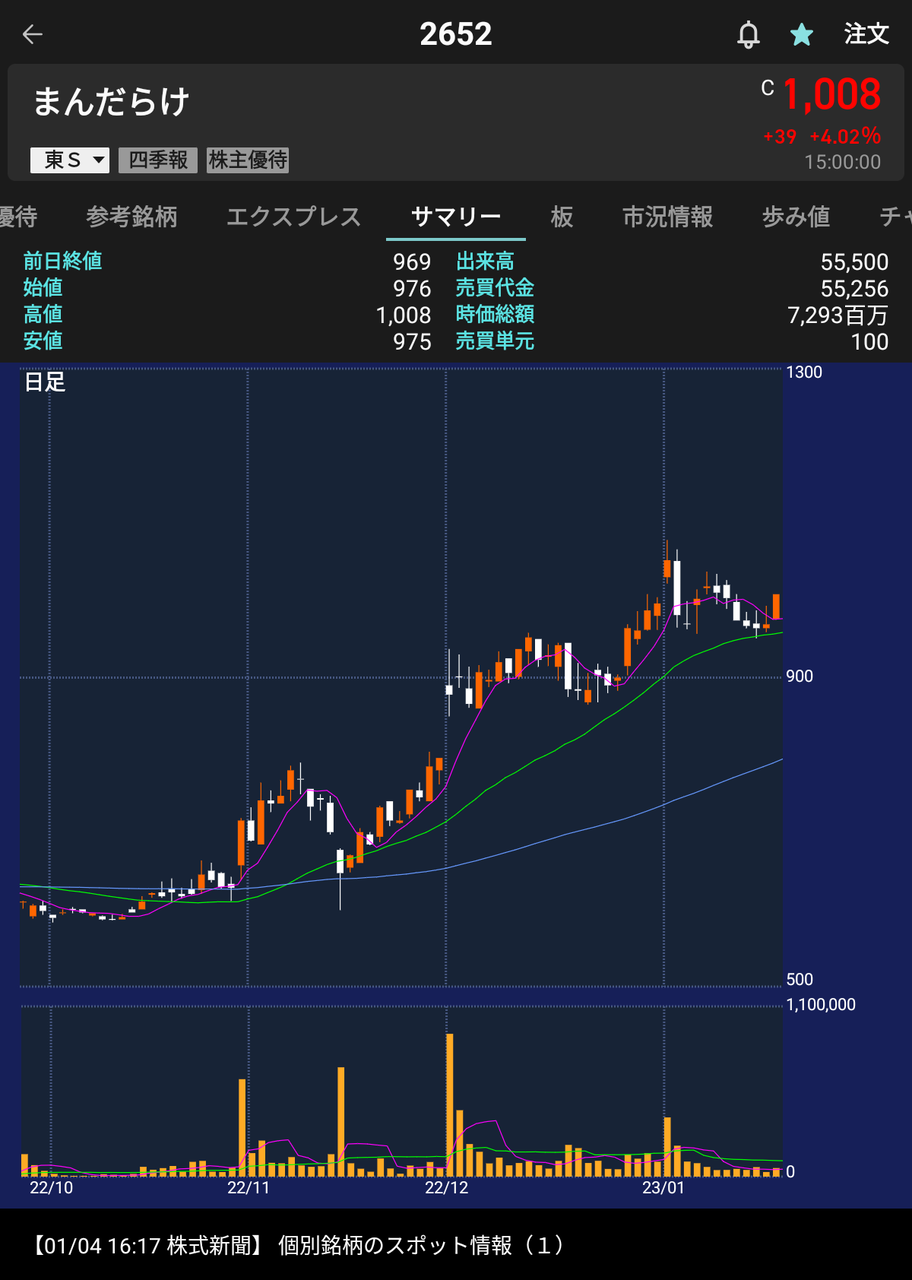912x1280 pixels.
Task: Tap the 時価総額 value 7,293百万
Action: [838, 315]
